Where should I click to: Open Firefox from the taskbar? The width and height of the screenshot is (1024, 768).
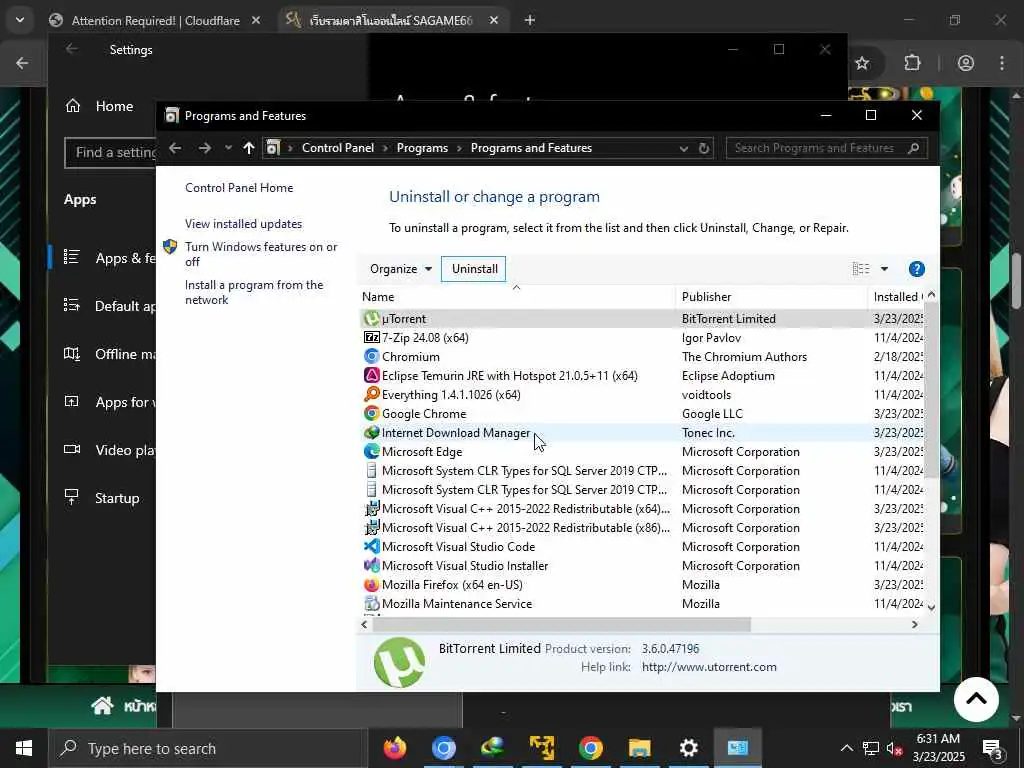point(394,748)
